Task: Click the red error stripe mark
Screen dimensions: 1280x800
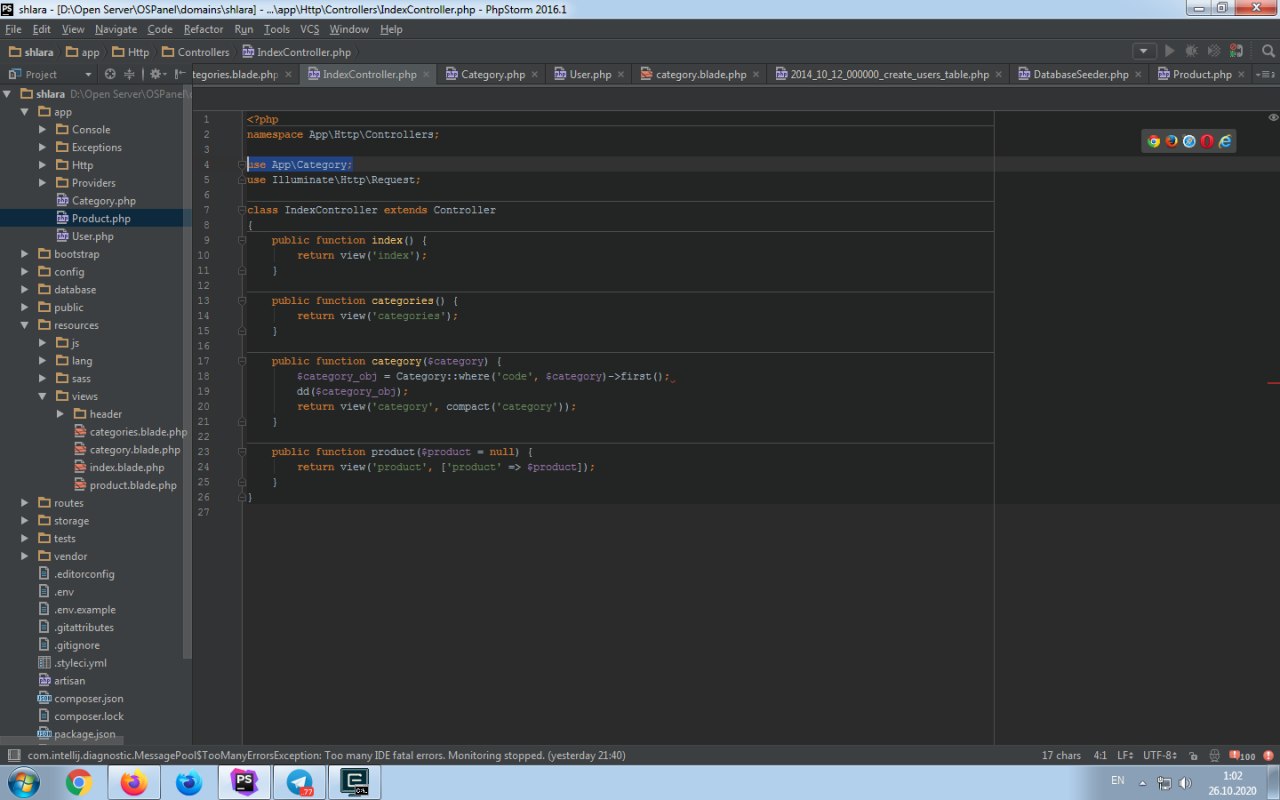Action: click(x=1273, y=383)
